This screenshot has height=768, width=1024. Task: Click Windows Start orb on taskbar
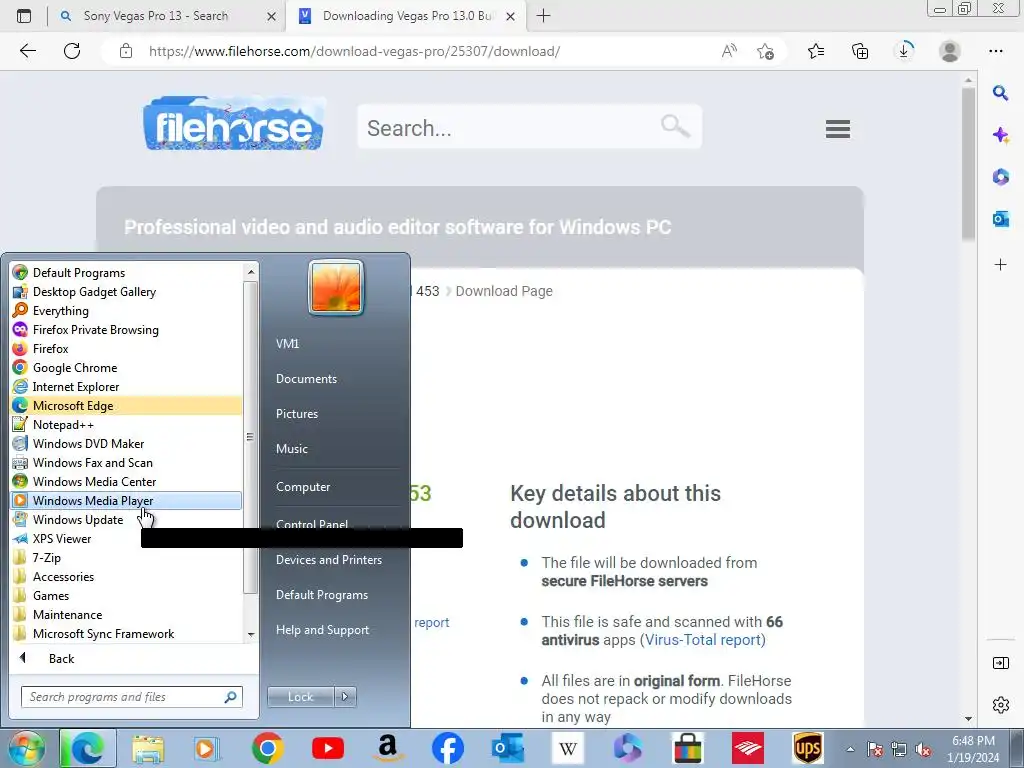tap(26, 748)
